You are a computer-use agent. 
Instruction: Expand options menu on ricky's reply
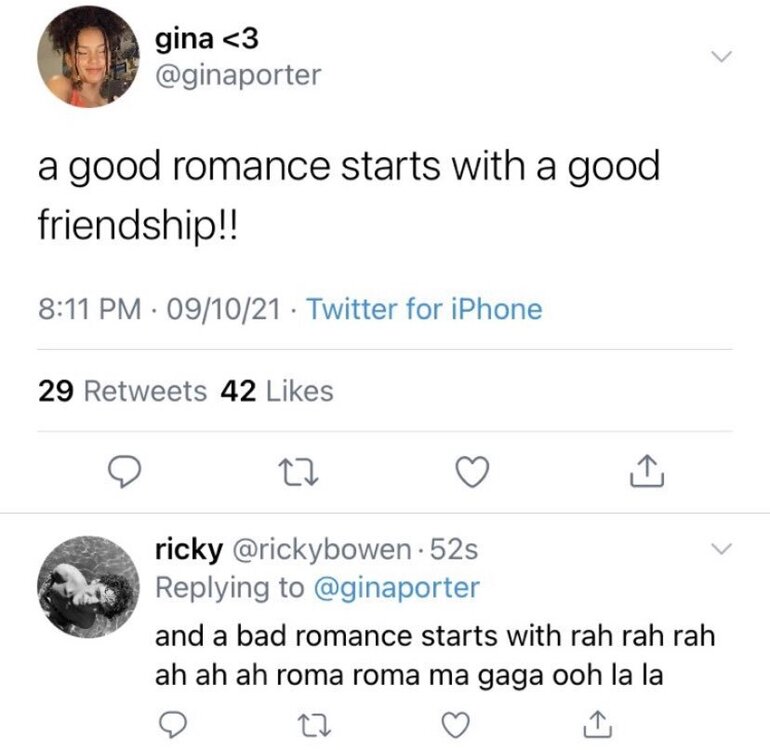coord(720,549)
